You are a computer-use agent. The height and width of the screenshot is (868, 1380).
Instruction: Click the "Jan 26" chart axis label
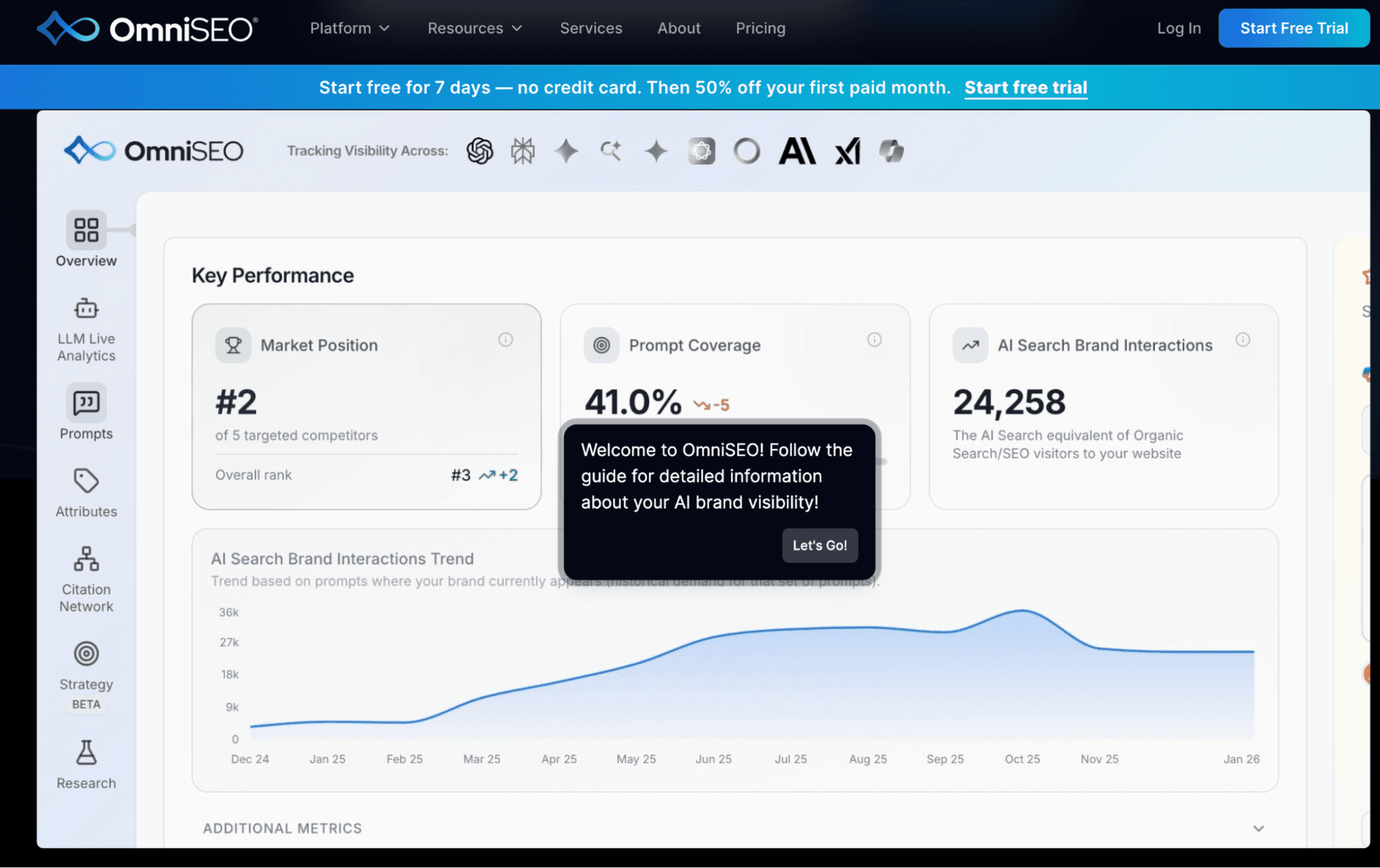(x=1241, y=759)
